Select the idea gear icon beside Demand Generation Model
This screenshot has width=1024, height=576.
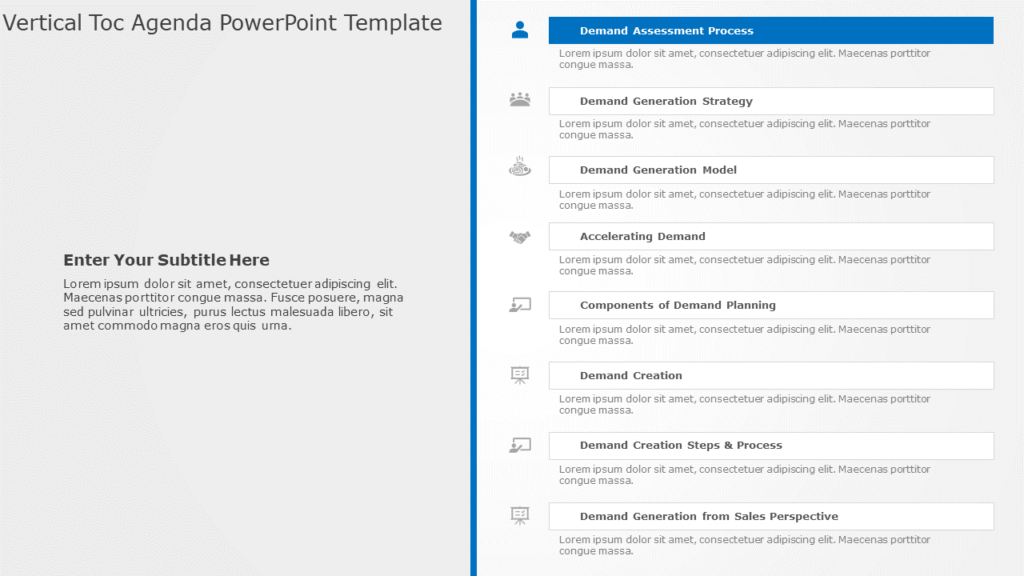coord(518,167)
